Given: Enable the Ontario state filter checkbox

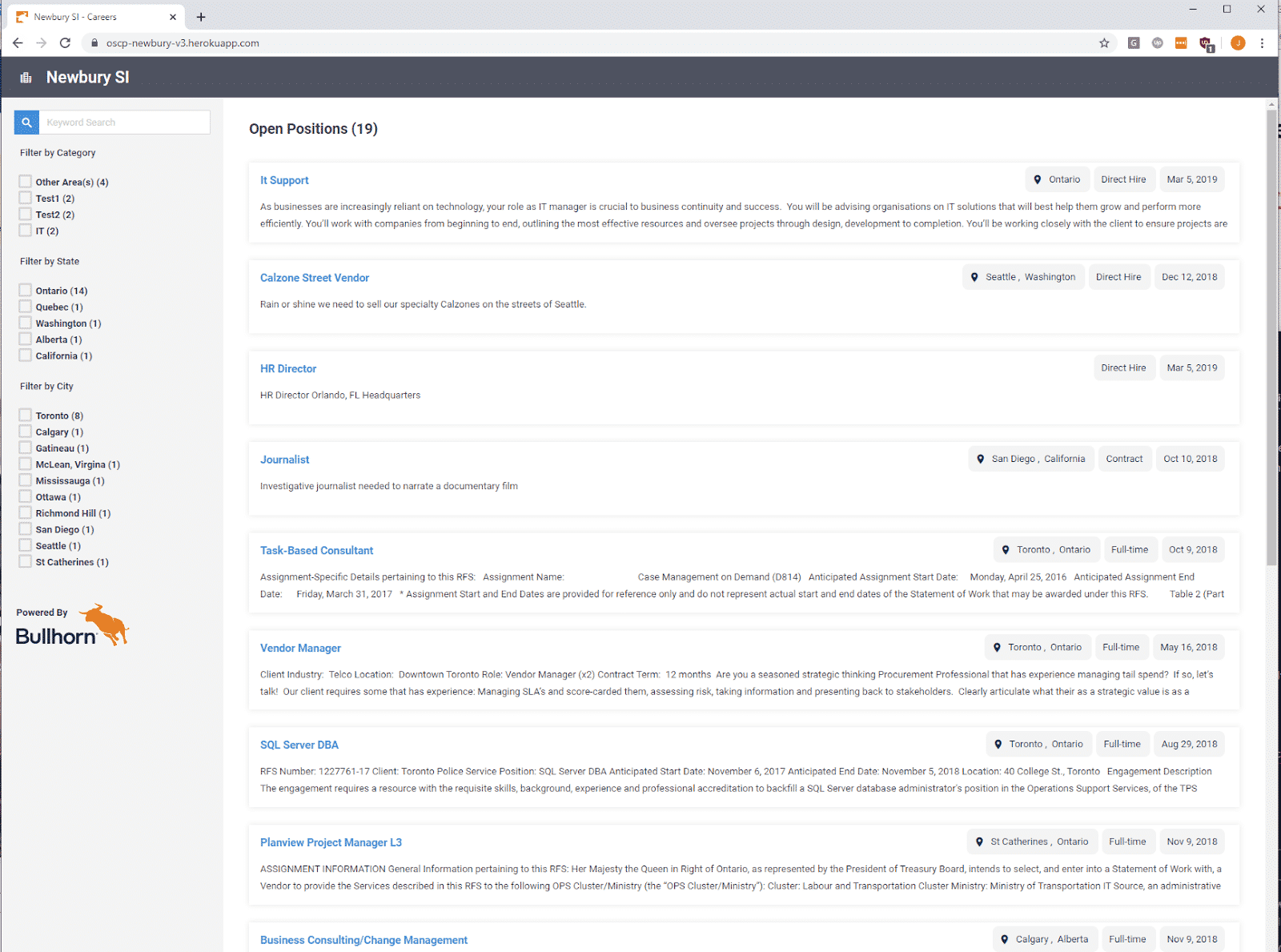Looking at the screenshot, I should [26, 291].
